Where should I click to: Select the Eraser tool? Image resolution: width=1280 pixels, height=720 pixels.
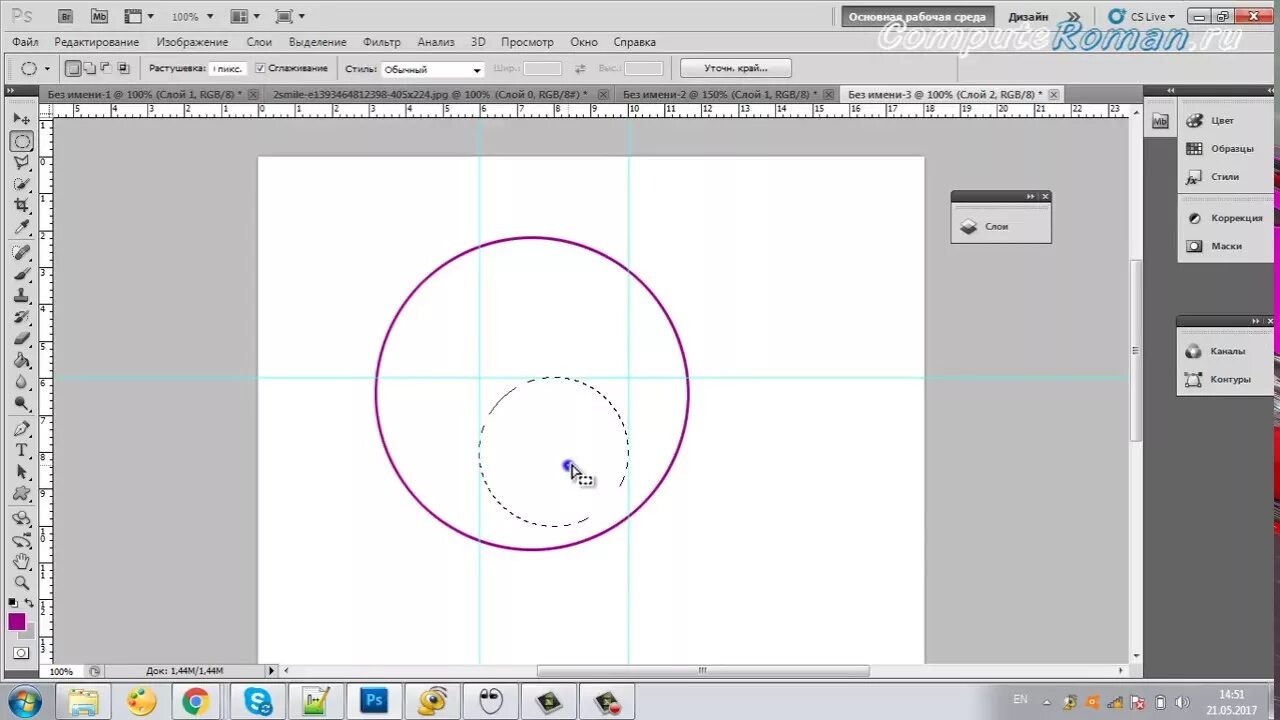point(21,339)
